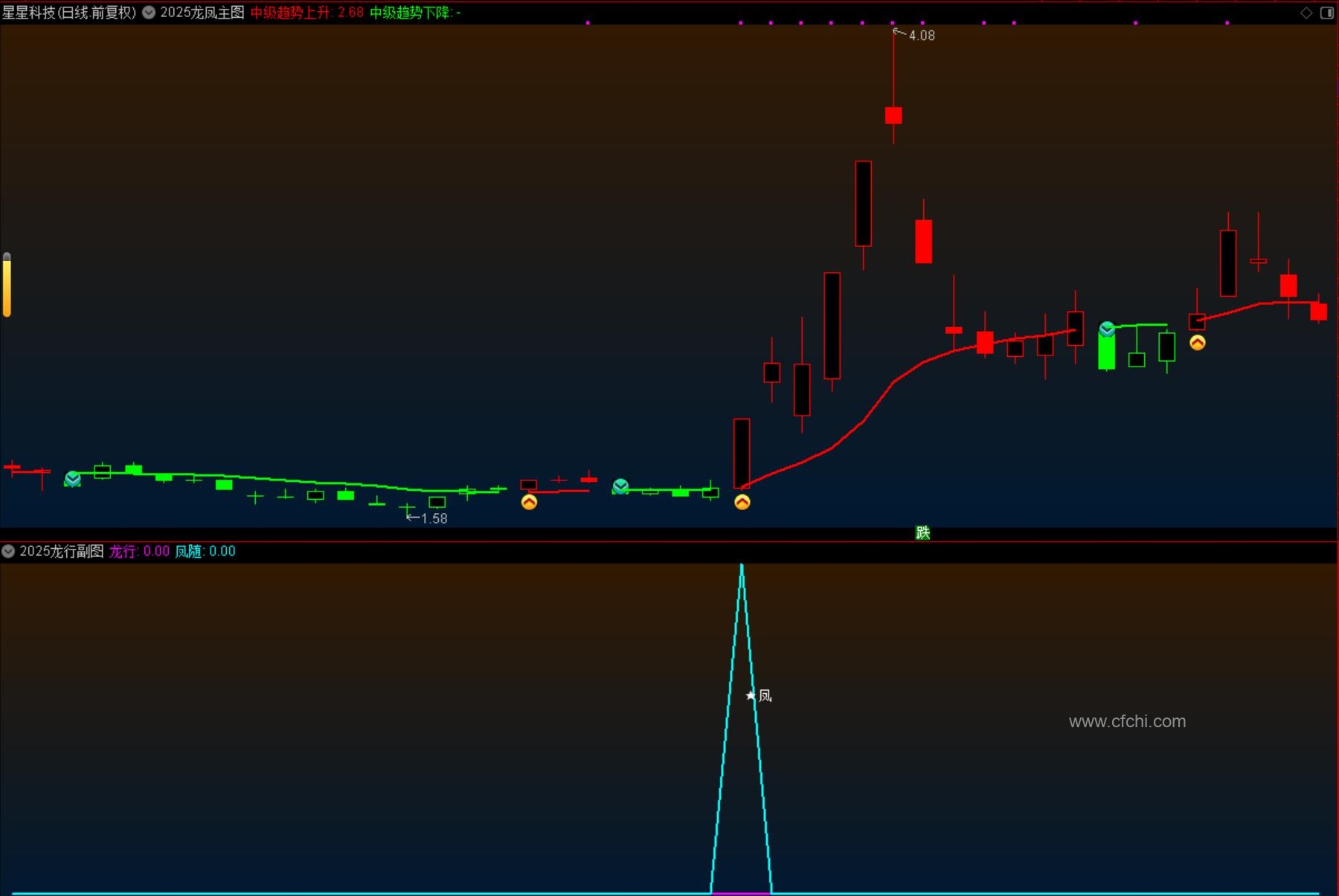This screenshot has height=896, width=1339.
Task: Open the dropdown arrow beside 2025龙行副图
Action: coord(8,551)
